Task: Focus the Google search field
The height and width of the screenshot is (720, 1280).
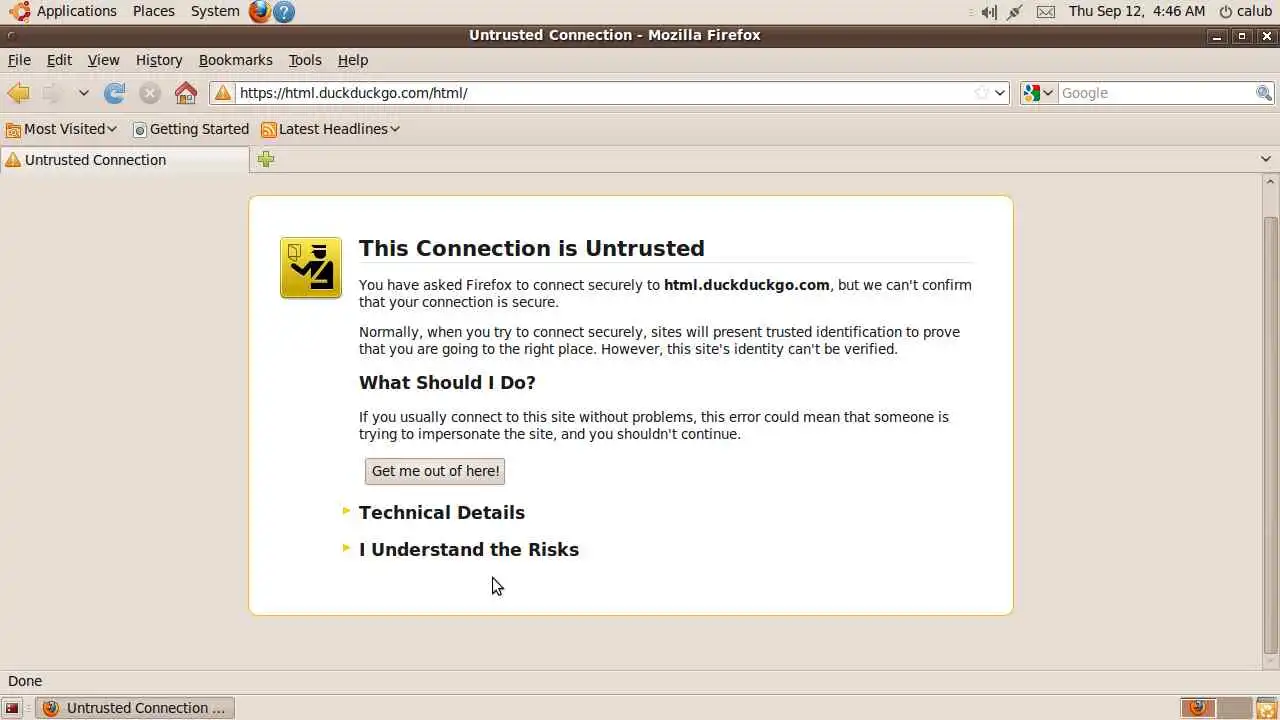Action: pyautogui.click(x=1156, y=93)
